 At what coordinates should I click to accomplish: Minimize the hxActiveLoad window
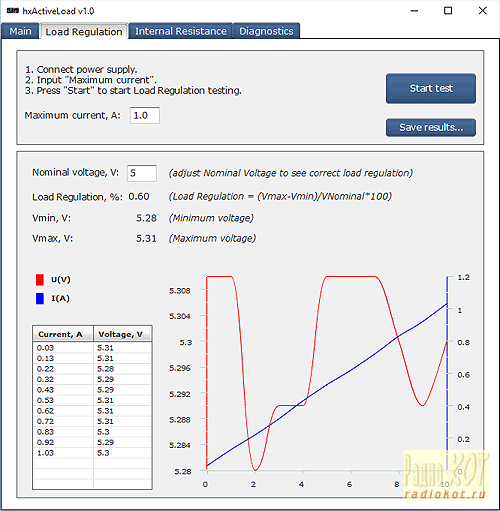pyautogui.click(x=414, y=11)
